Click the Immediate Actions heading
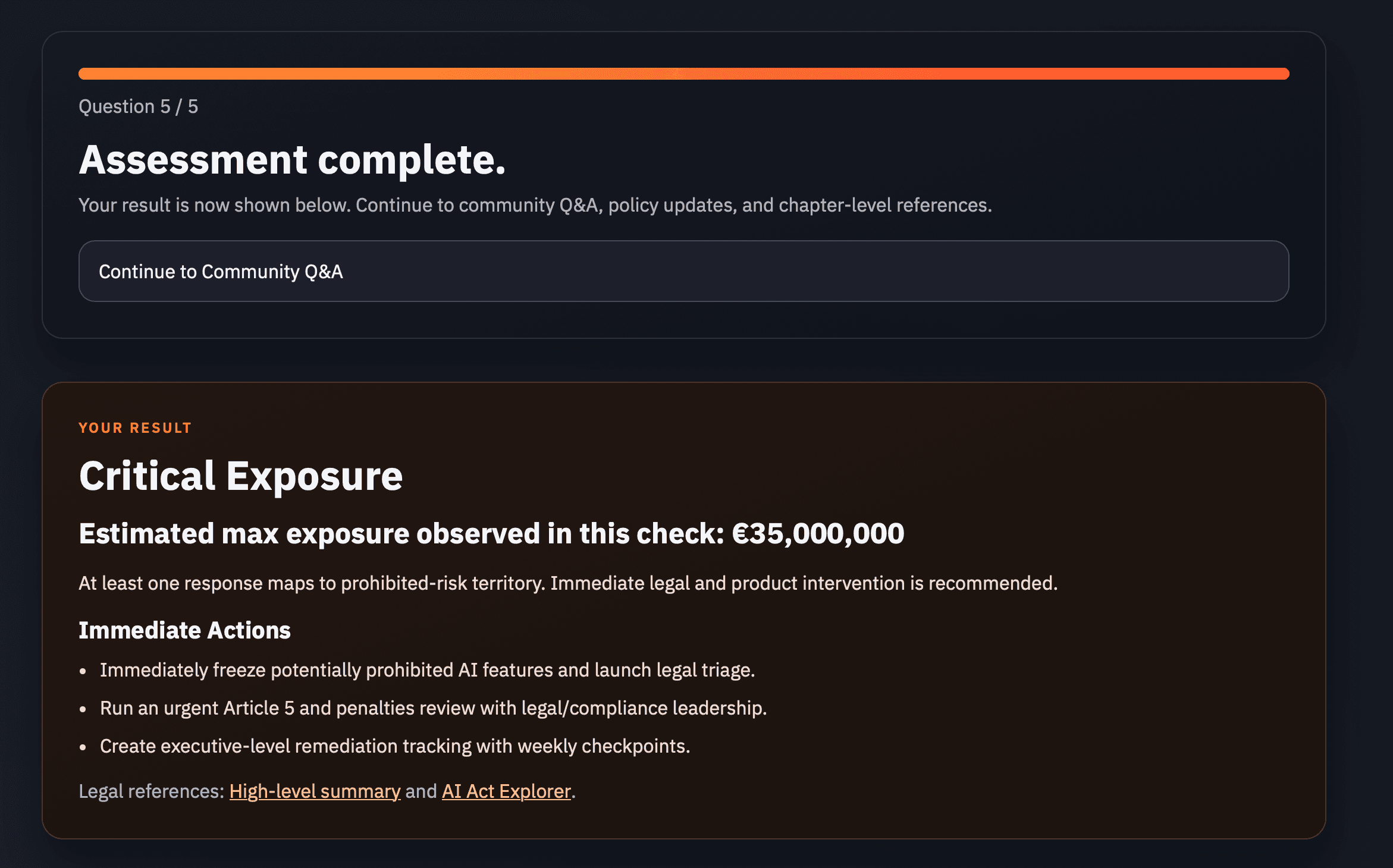Viewport: 1393px width, 868px height. [185, 630]
